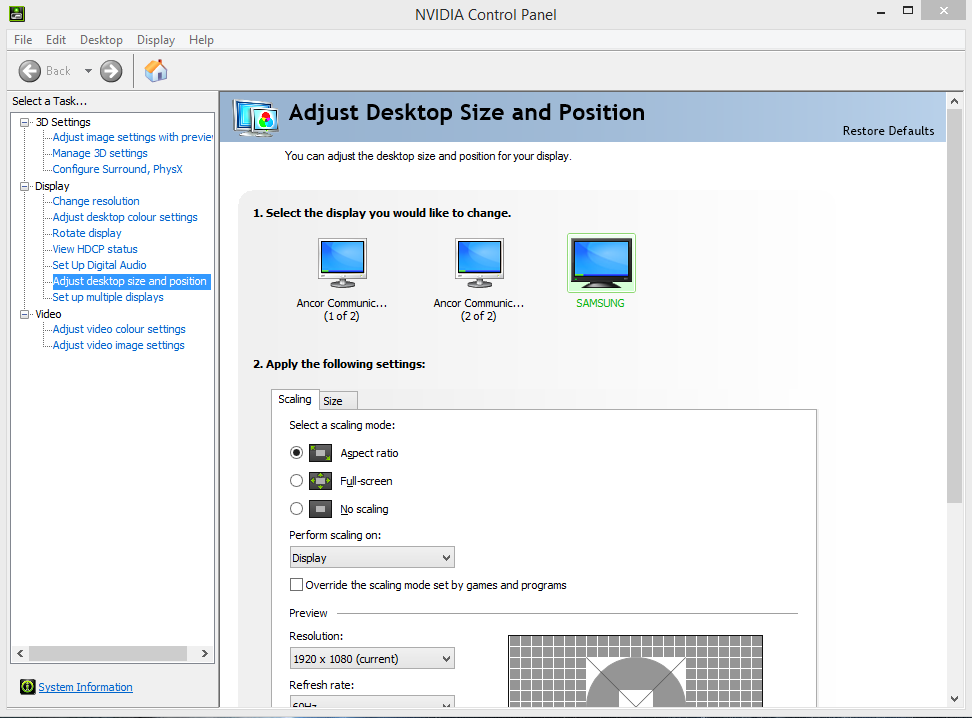Select the Aspect ratio radio button

[x=296, y=453]
